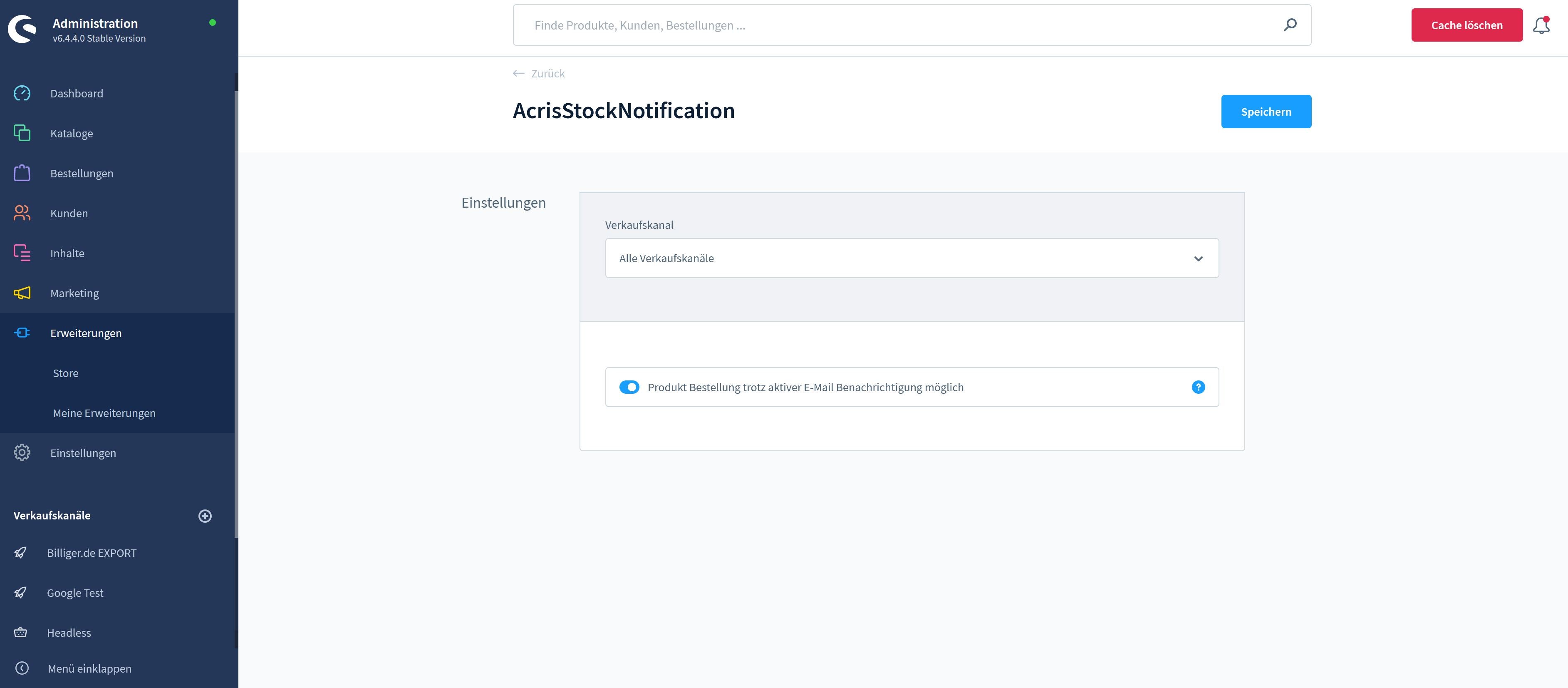The image size is (1568, 688).
Task: Open Kunden menu item
Action: coord(117,213)
